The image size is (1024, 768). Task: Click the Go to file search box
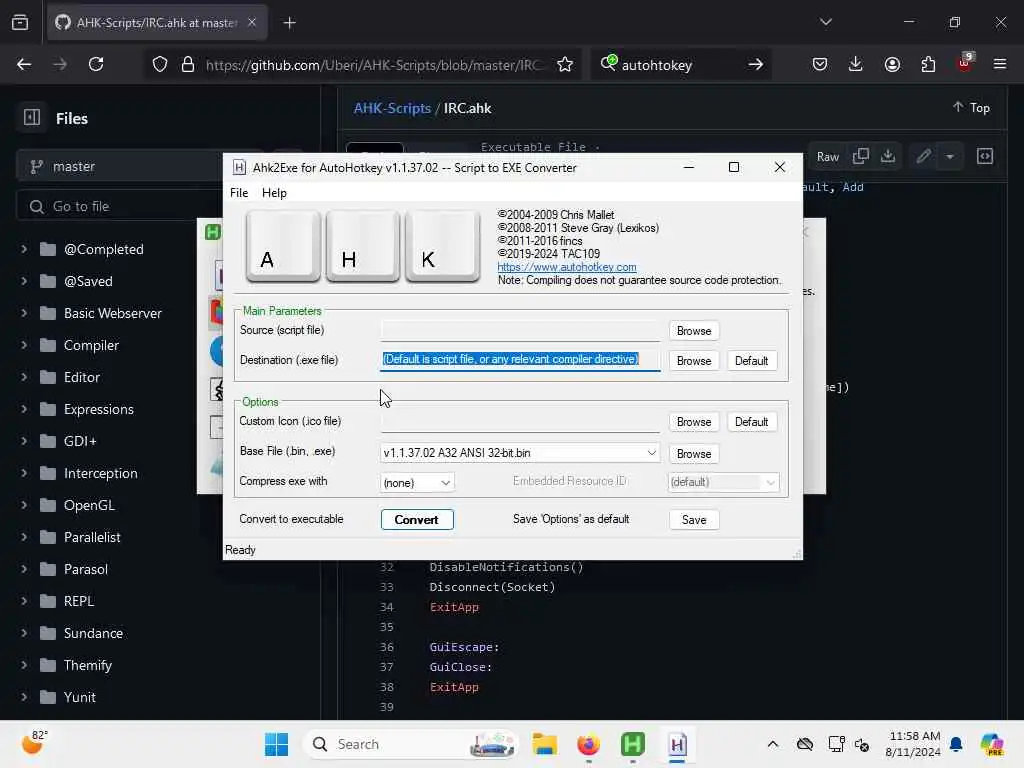click(120, 206)
